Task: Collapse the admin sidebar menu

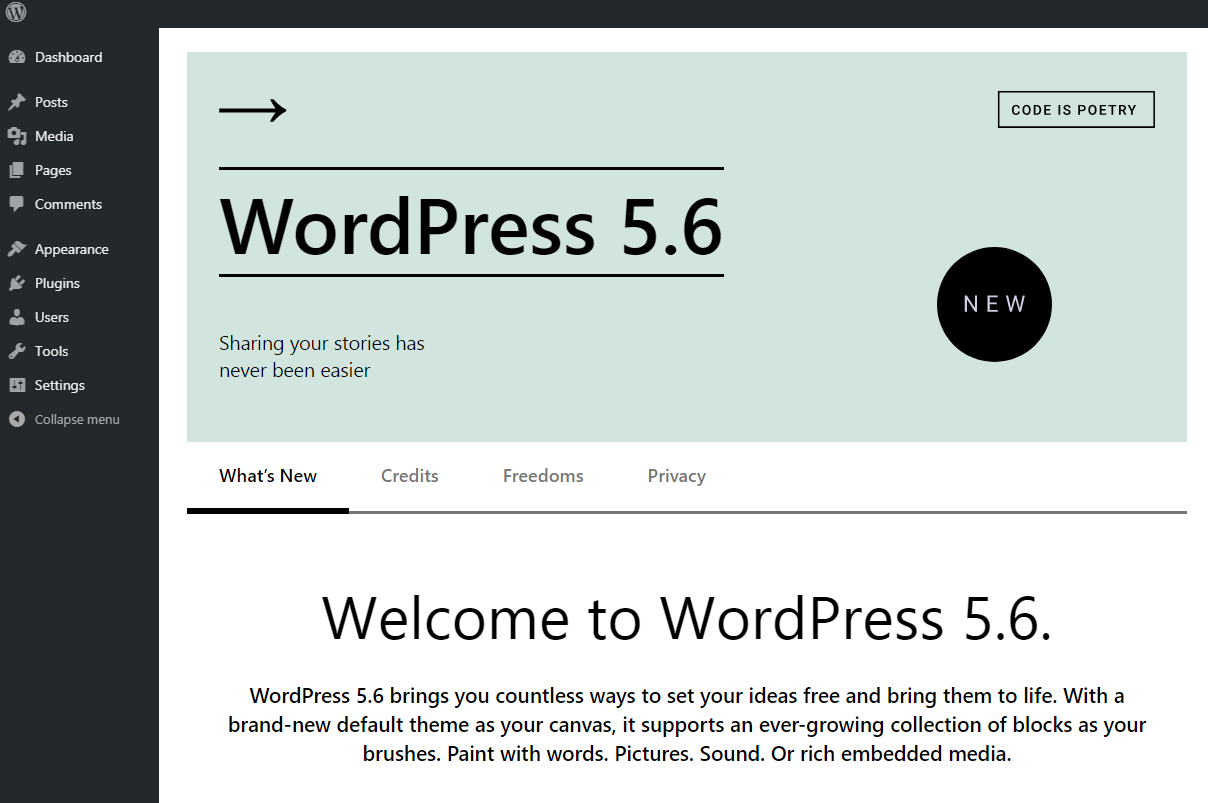Action: 64,420
